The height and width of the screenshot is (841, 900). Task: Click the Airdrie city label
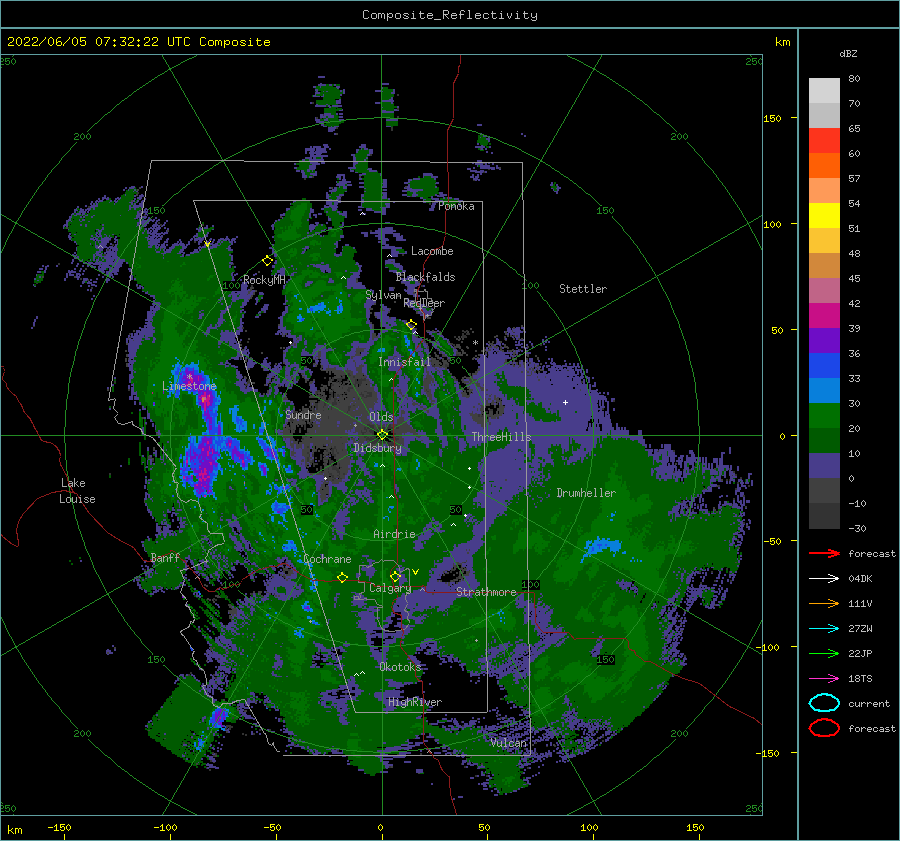coord(394,534)
